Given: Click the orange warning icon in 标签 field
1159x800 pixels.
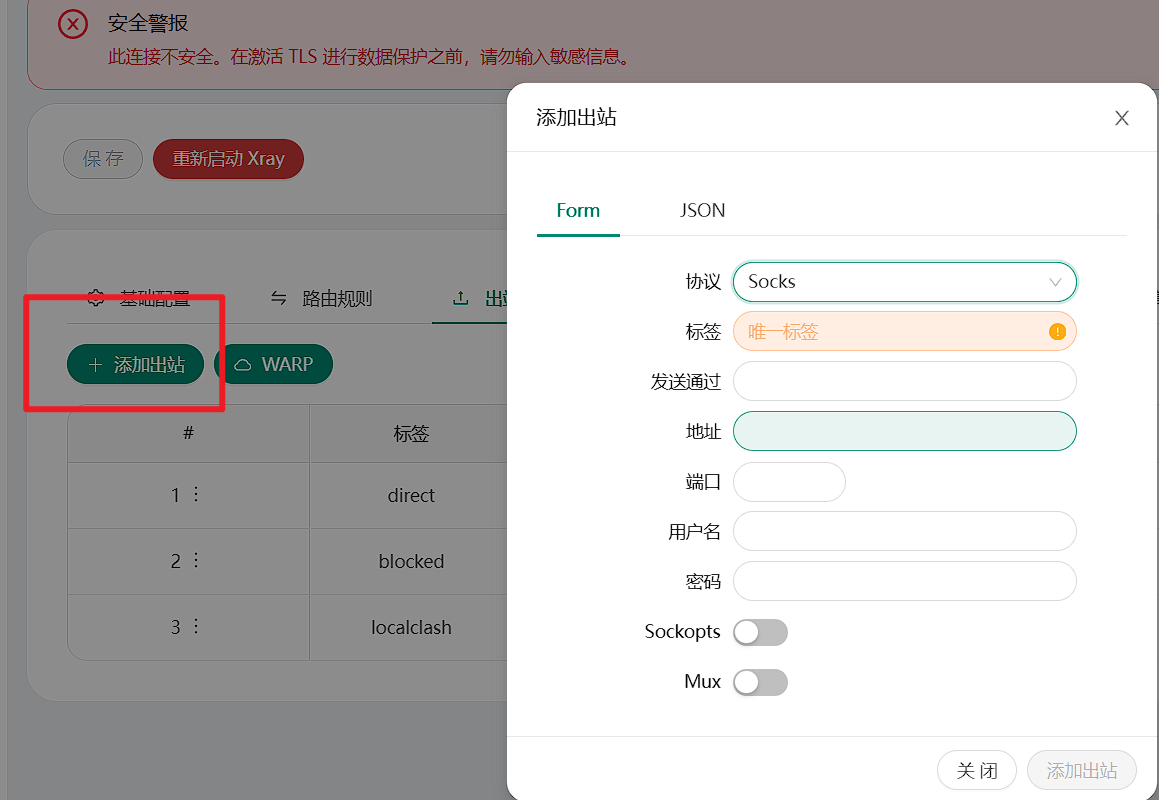Looking at the screenshot, I should pos(1057,332).
